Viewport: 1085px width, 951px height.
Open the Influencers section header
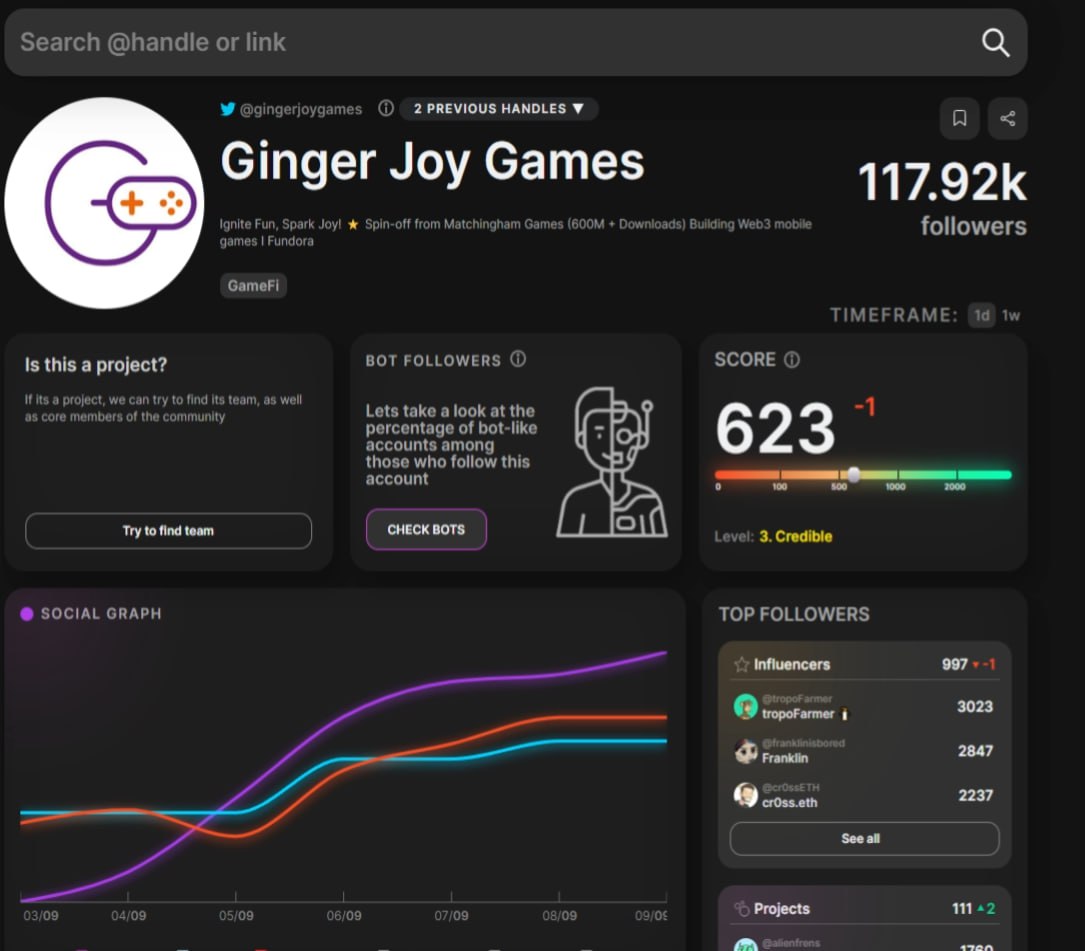pyautogui.click(x=864, y=664)
